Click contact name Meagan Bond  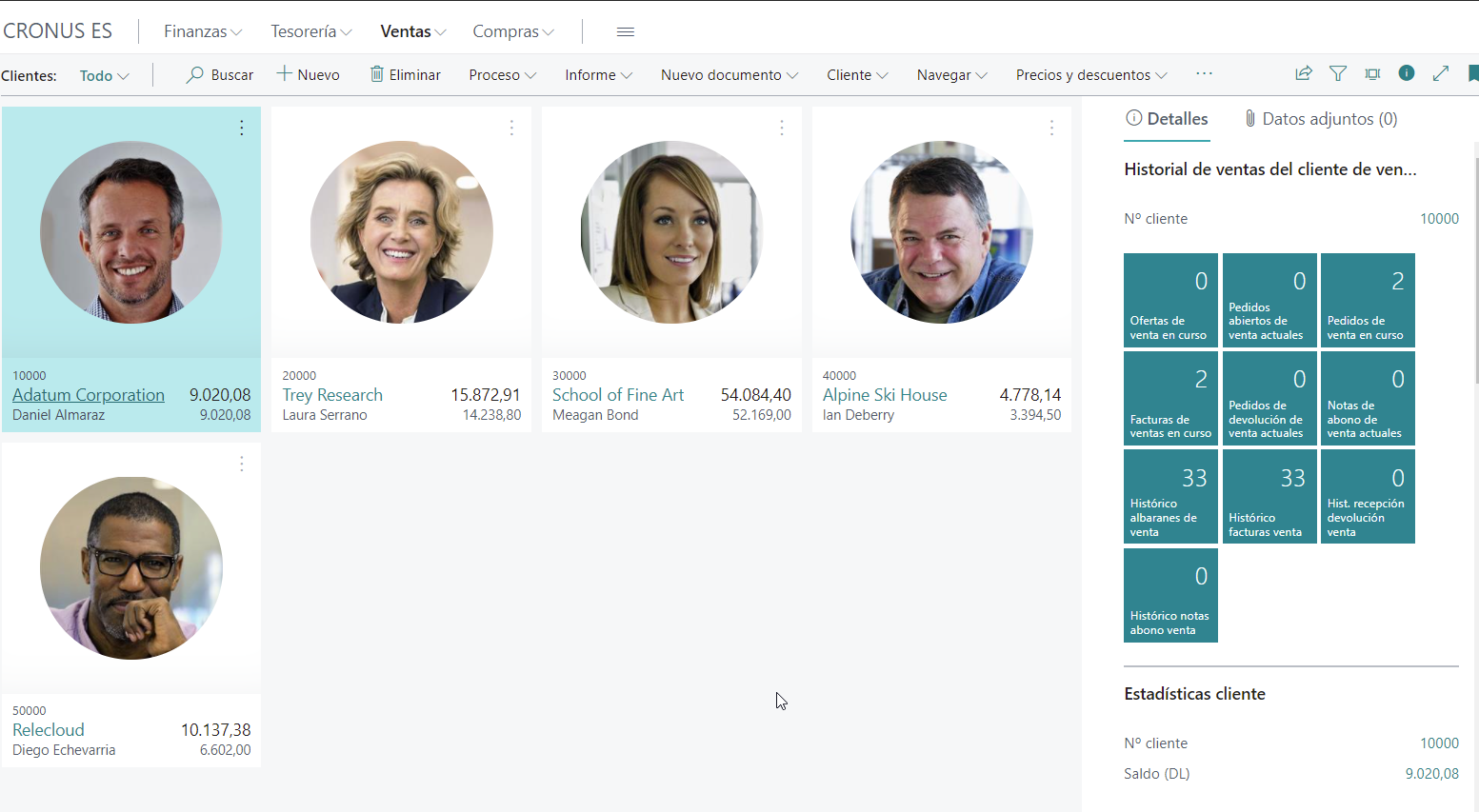pyautogui.click(x=595, y=415)
